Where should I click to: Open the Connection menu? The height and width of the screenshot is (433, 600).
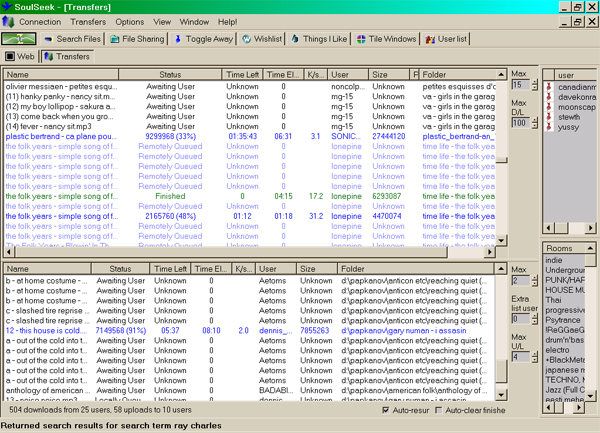pyautogui.click(x=40, y=22)
